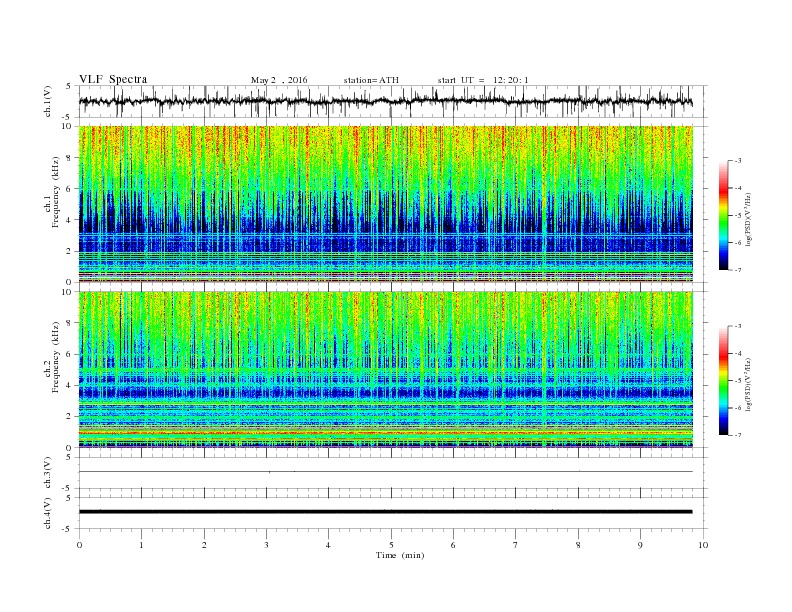This screenshot has height=612, width=792.
Task: Click the thick ch.4 voltage trace band
Action: click(x=386, y=512)
